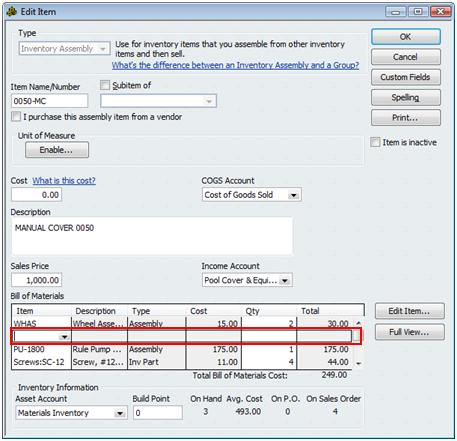Expand the Income Account dropdown

[x=285, y=280]
